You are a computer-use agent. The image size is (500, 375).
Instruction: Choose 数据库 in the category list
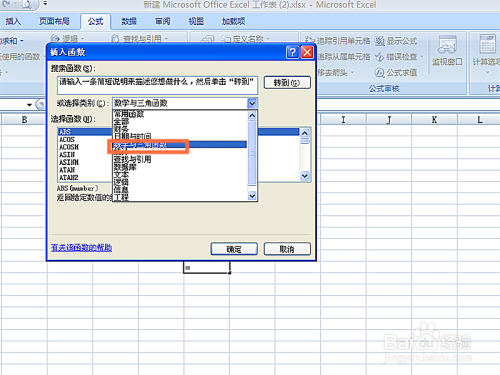coord(180,167)
